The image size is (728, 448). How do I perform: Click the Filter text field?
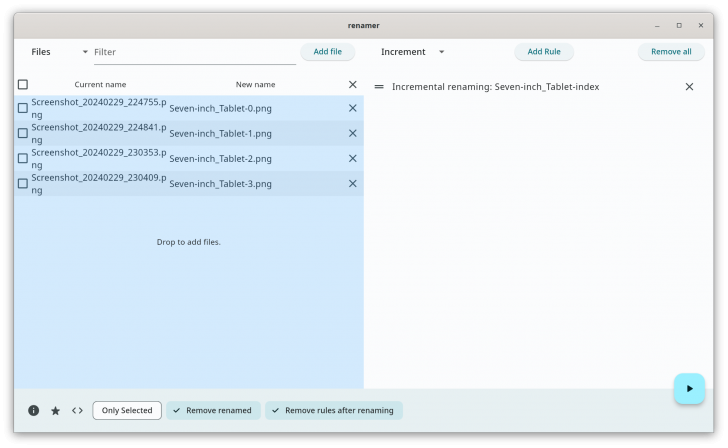(x=193, y=52)
